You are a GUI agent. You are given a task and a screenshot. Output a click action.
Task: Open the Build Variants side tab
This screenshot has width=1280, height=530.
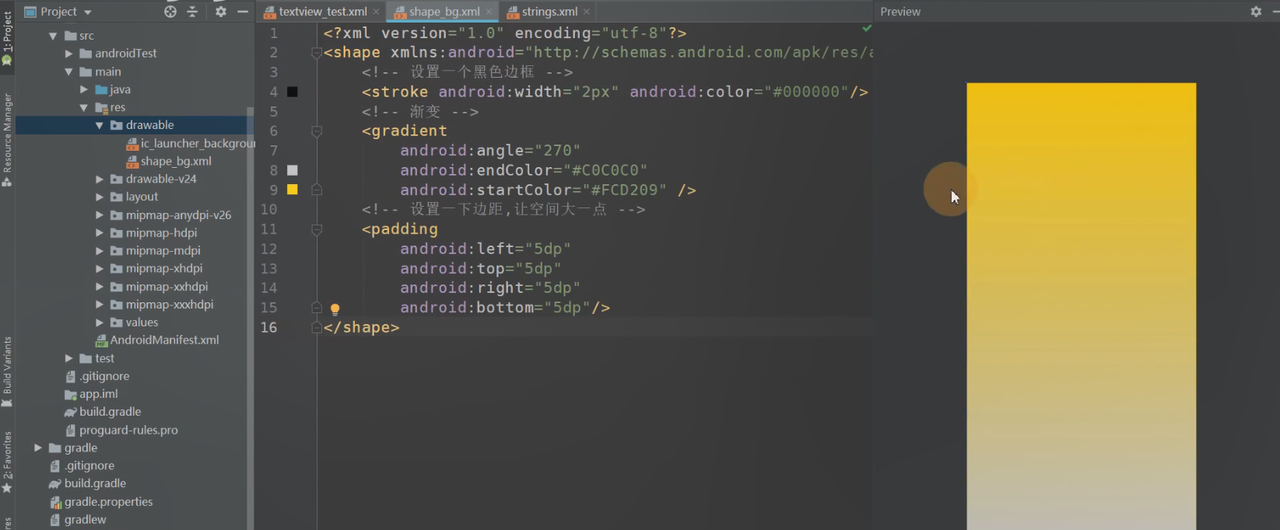click(x=7, y=372)
